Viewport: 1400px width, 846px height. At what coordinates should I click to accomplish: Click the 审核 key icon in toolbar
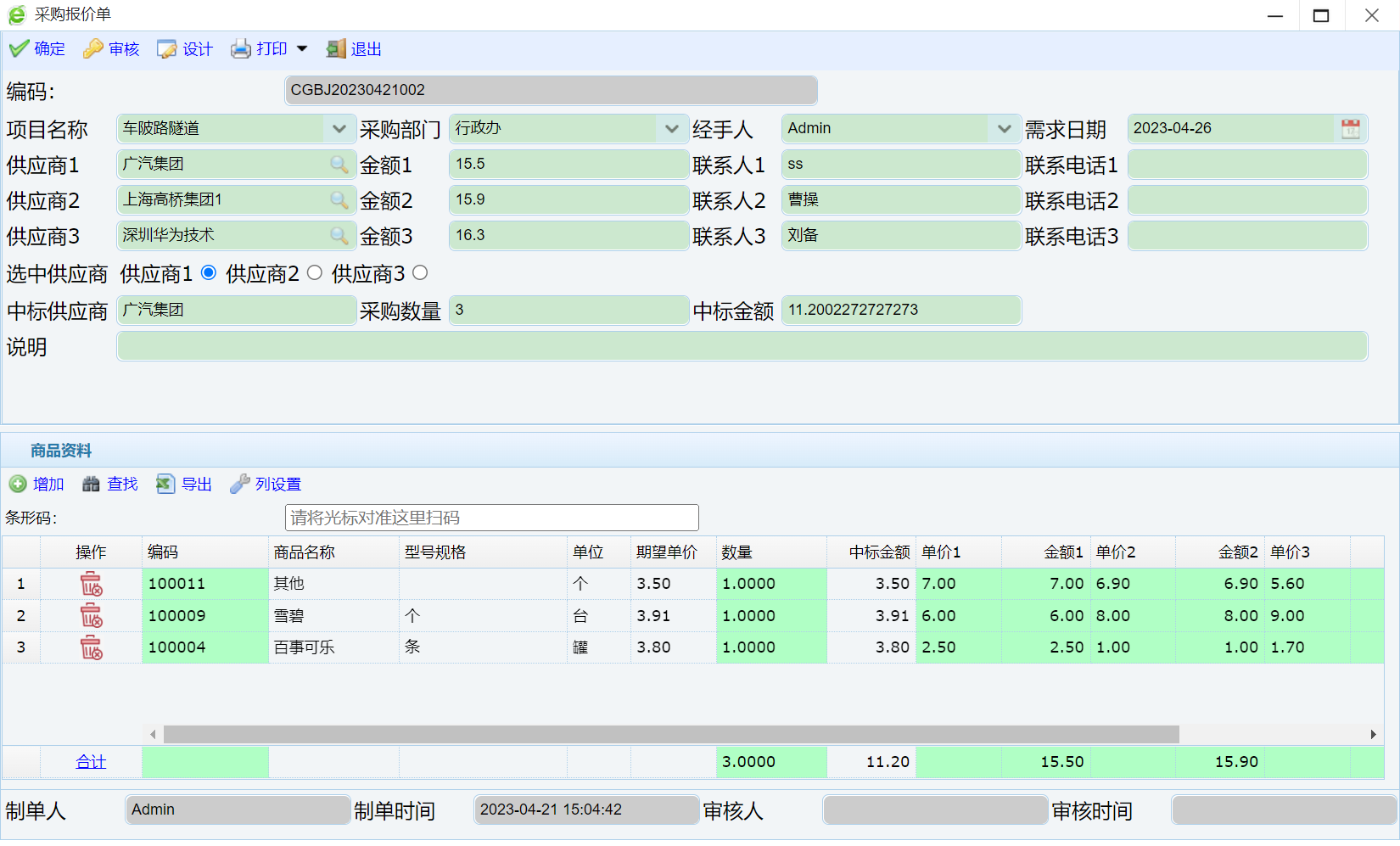[x=92, y=49]
